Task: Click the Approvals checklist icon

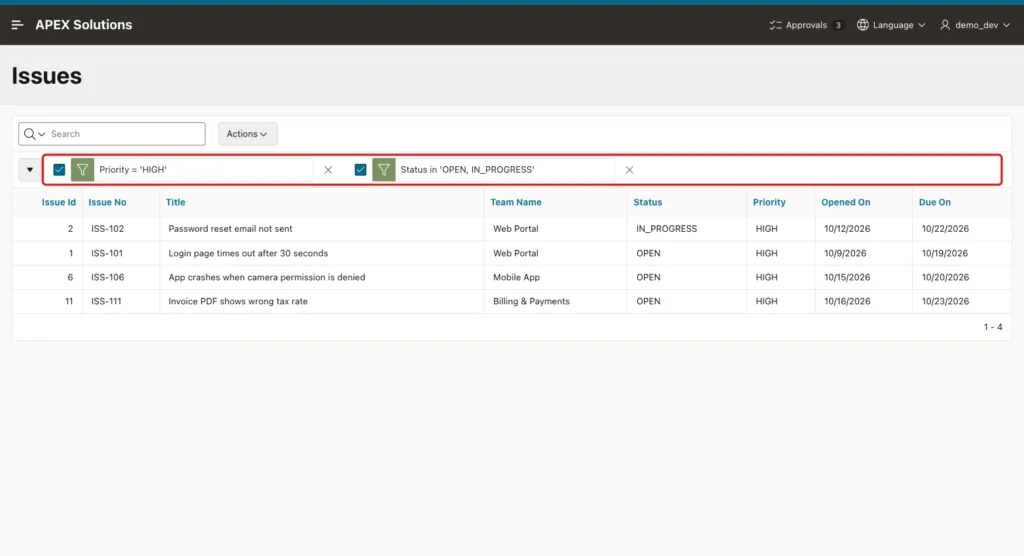Action: click(775, 25)
